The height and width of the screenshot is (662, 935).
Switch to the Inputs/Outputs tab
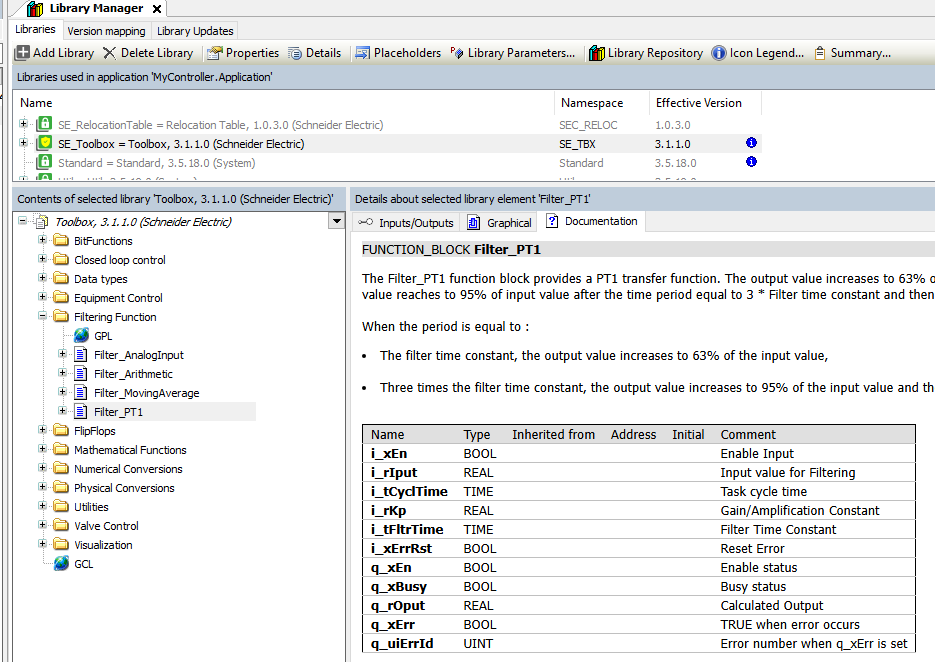tap(406, 223)
